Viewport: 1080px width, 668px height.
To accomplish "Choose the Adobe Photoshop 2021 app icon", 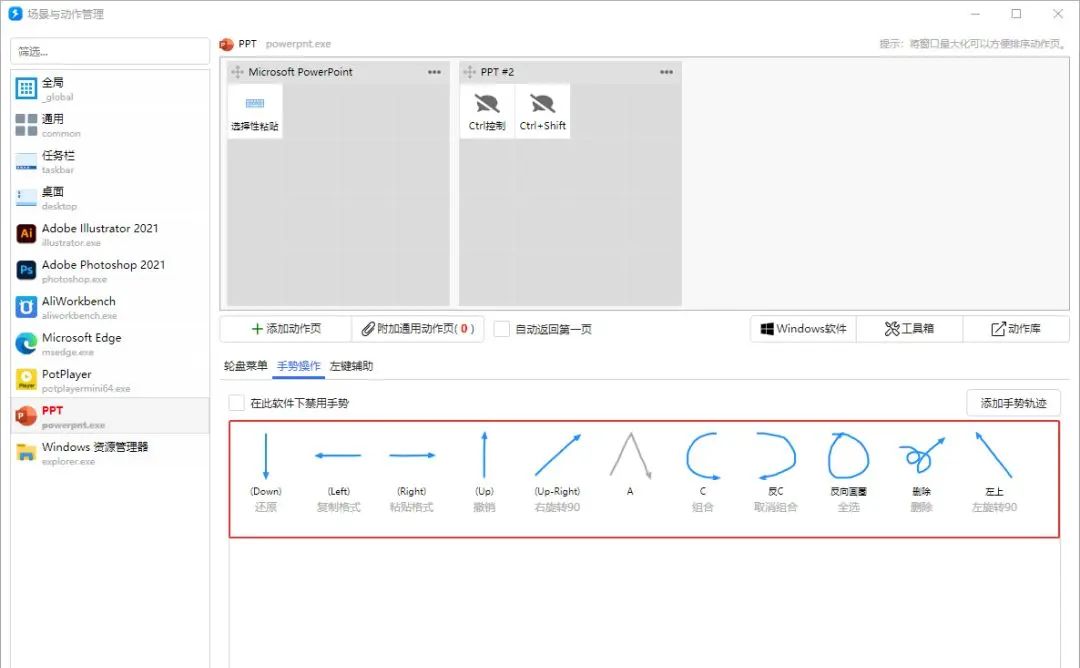I will point(26,271).
